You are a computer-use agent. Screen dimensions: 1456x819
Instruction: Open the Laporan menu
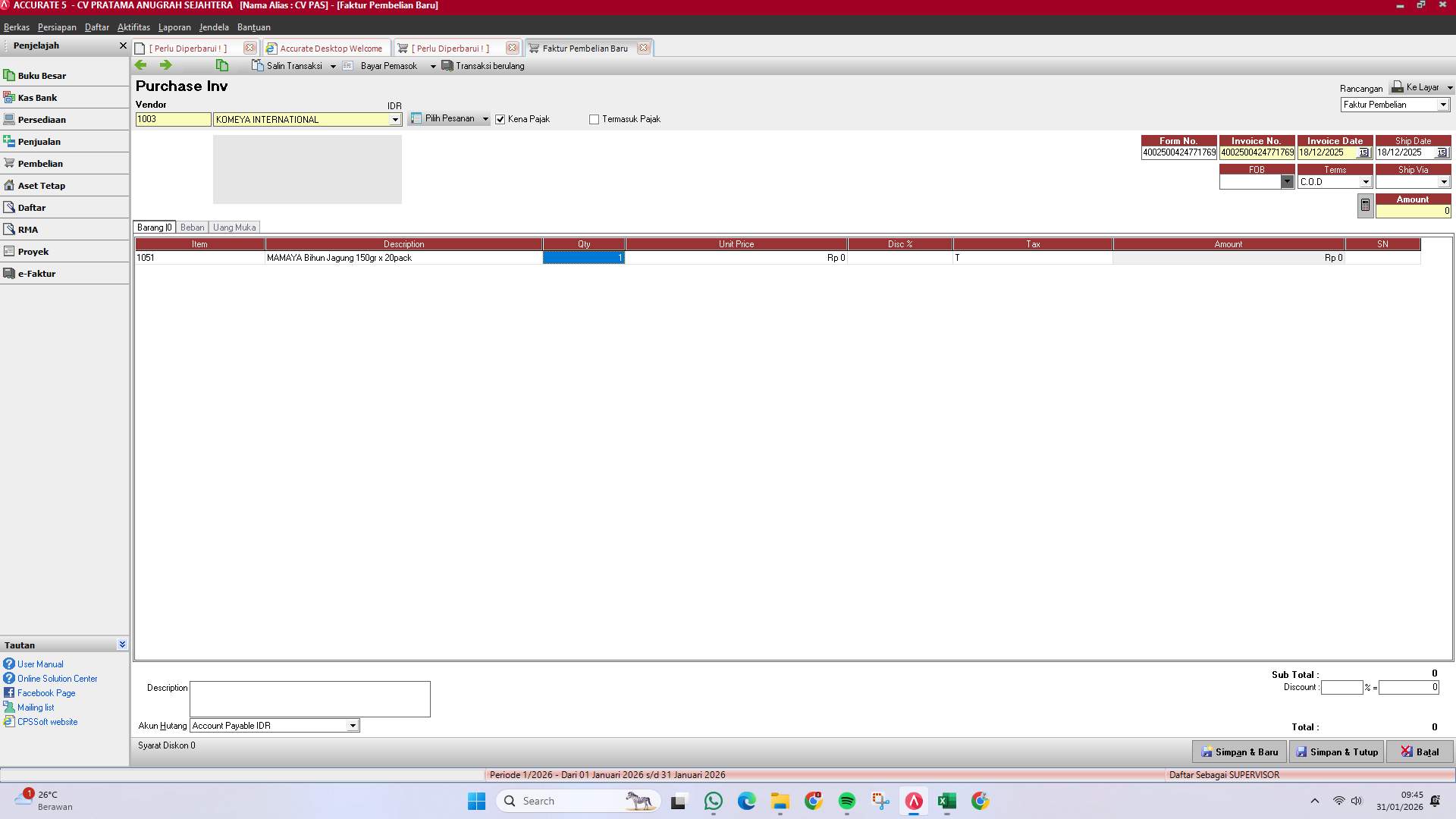(174, 27)
